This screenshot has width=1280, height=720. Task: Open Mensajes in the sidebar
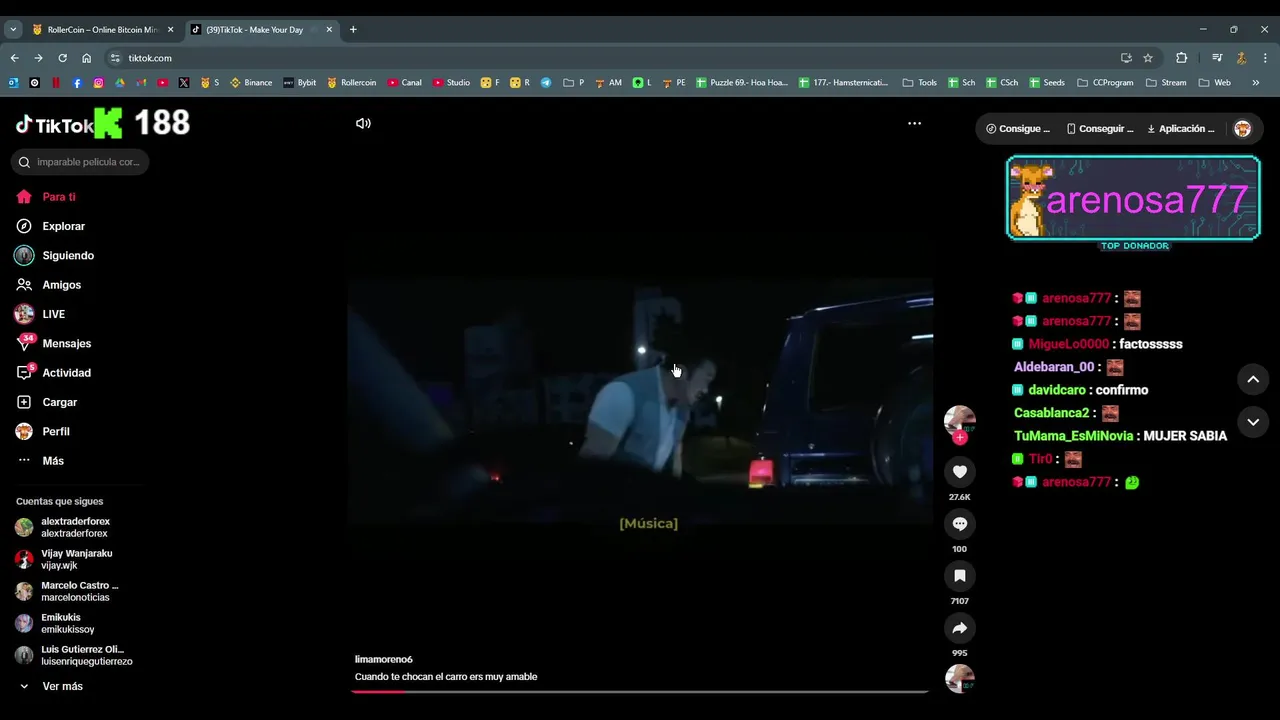53,343
